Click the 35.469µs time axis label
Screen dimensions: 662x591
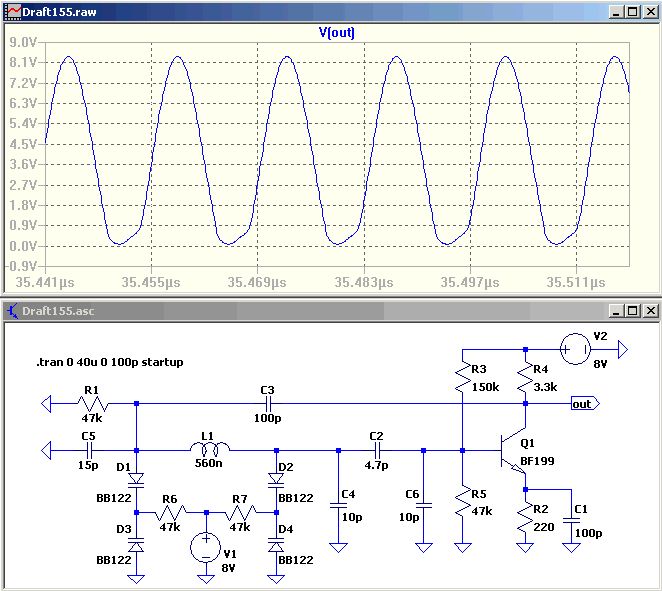coord(257,282)
